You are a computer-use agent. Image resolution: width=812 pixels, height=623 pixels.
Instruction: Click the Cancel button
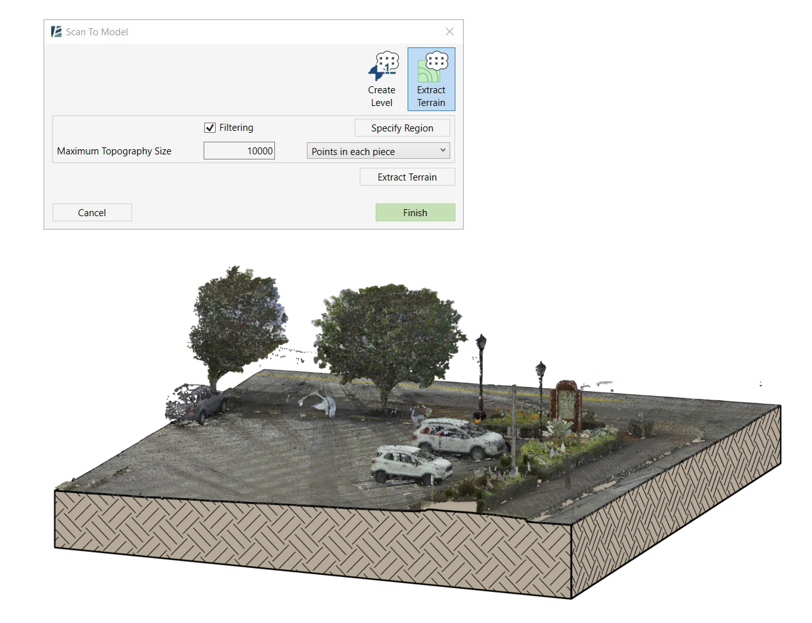92,212
